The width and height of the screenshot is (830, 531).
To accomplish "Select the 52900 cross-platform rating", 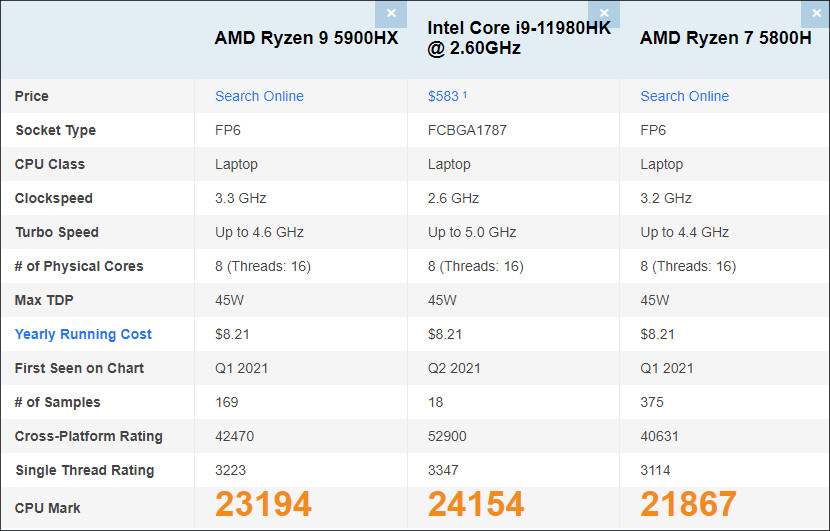I will click(447, 436).
